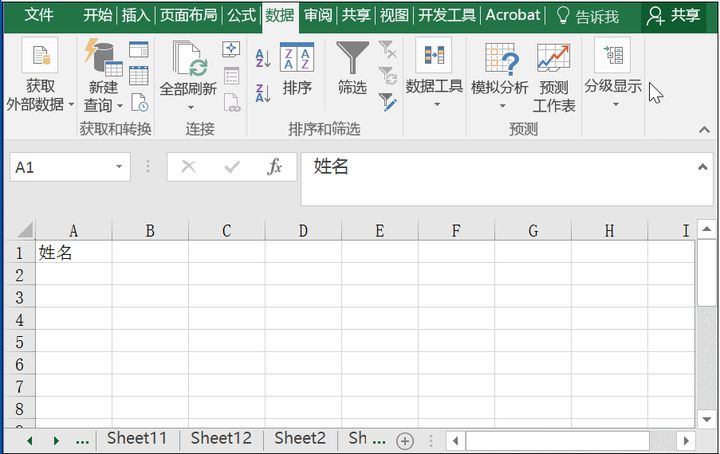The image size is (720, 454).
Task: Sort descending with the Z-to-A icon
Action: pyautogui.click(x=263, y=93)
